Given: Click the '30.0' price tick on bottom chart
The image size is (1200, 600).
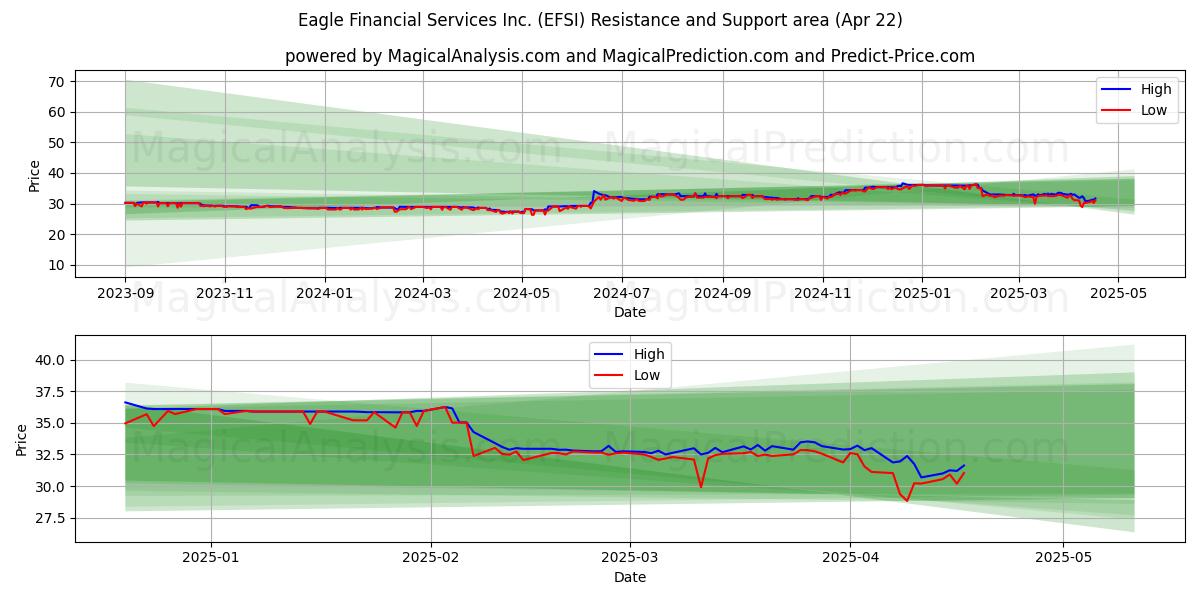Looking at the screenshot, I should tap(51, 487).
